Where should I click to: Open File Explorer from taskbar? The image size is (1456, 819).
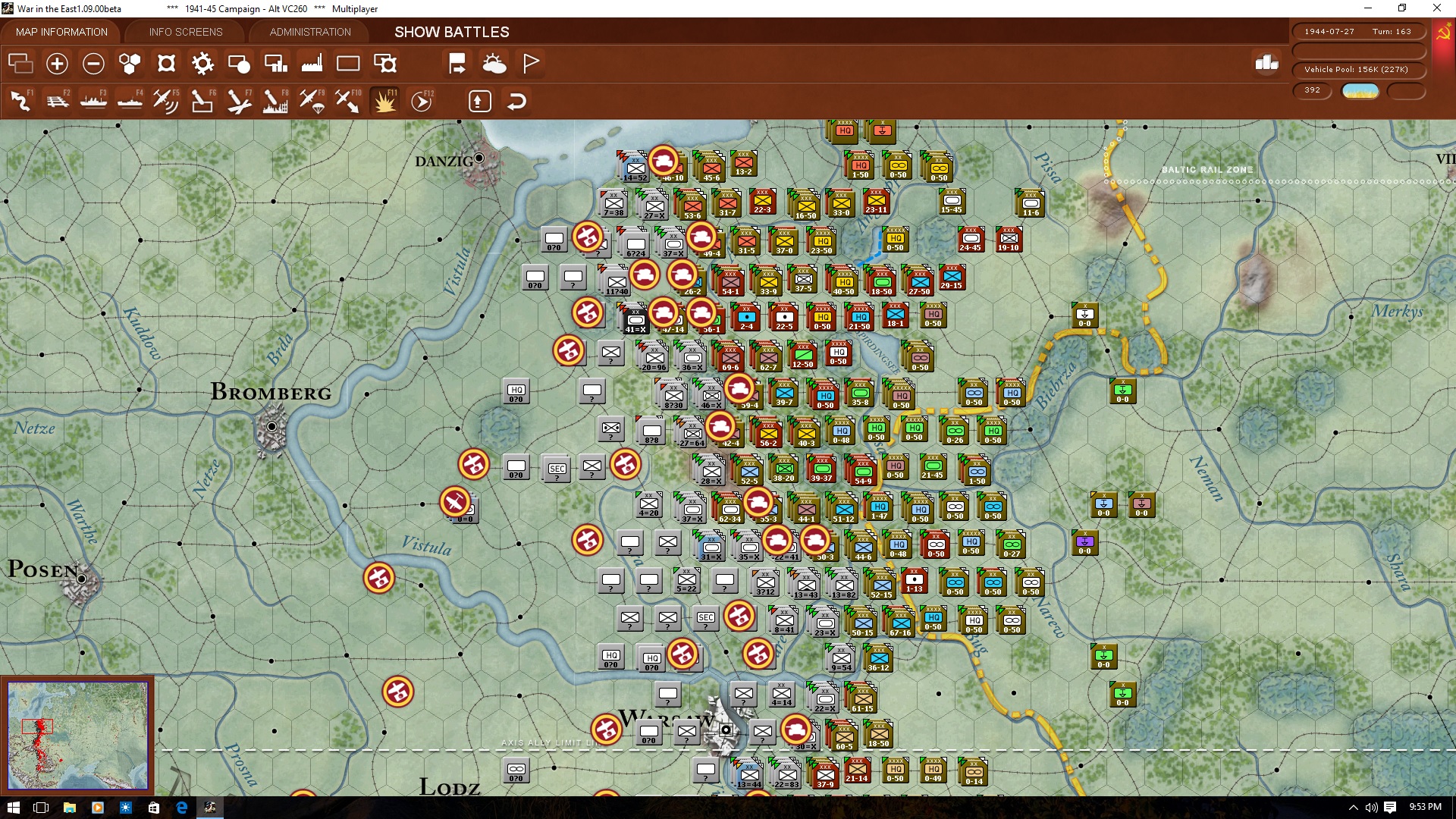tap(69, 807)
